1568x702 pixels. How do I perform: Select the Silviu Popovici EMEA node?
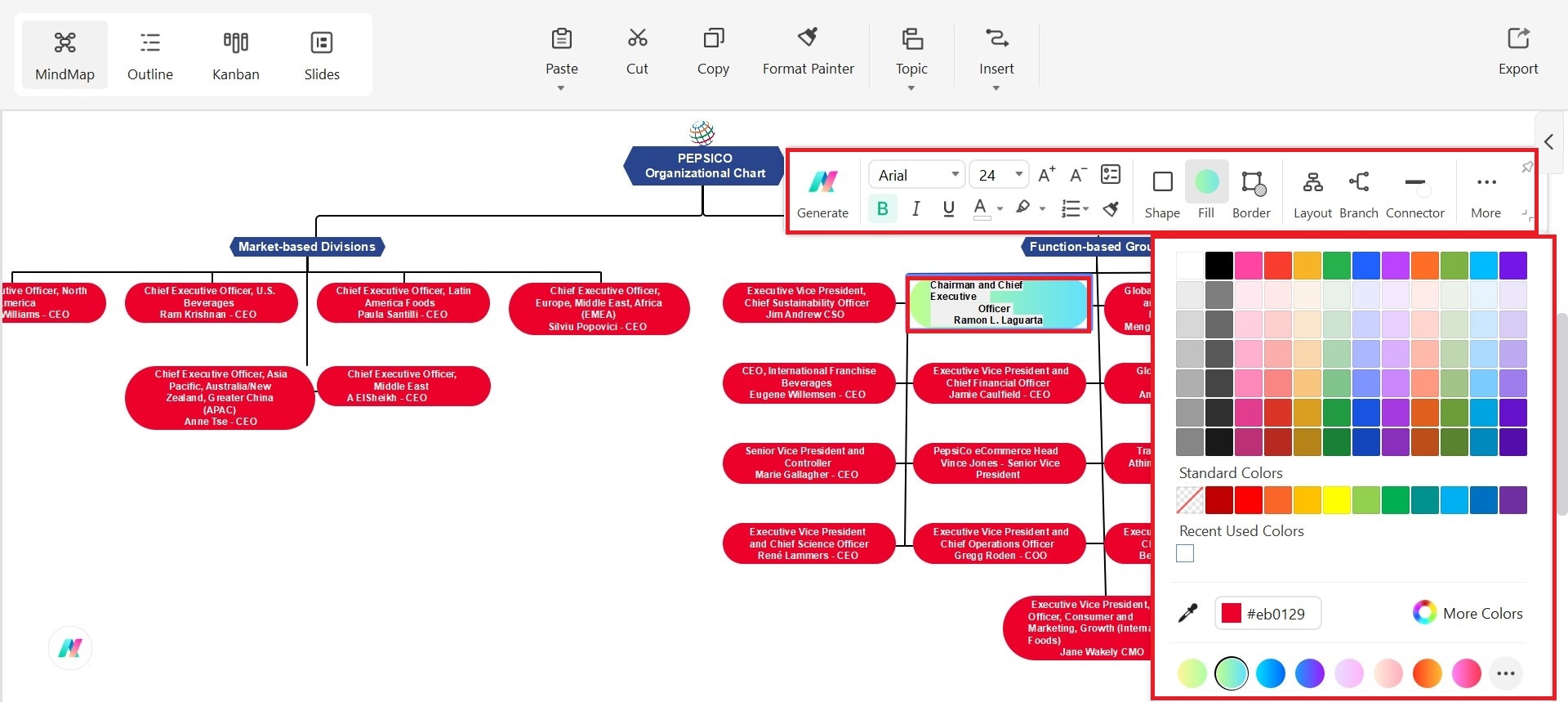tap(599, 308)
